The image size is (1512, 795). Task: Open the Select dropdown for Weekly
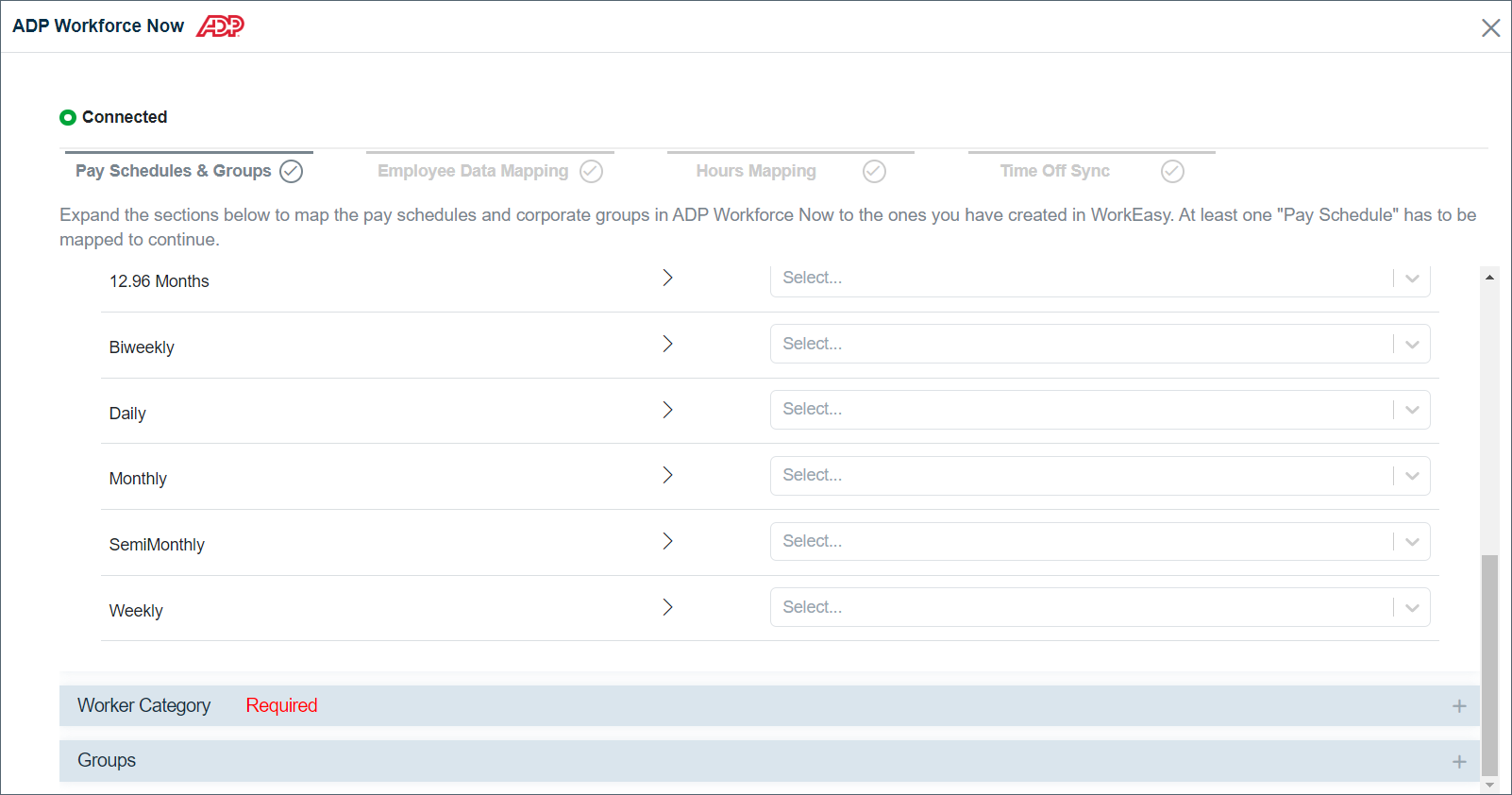(x=1100, y=607)
